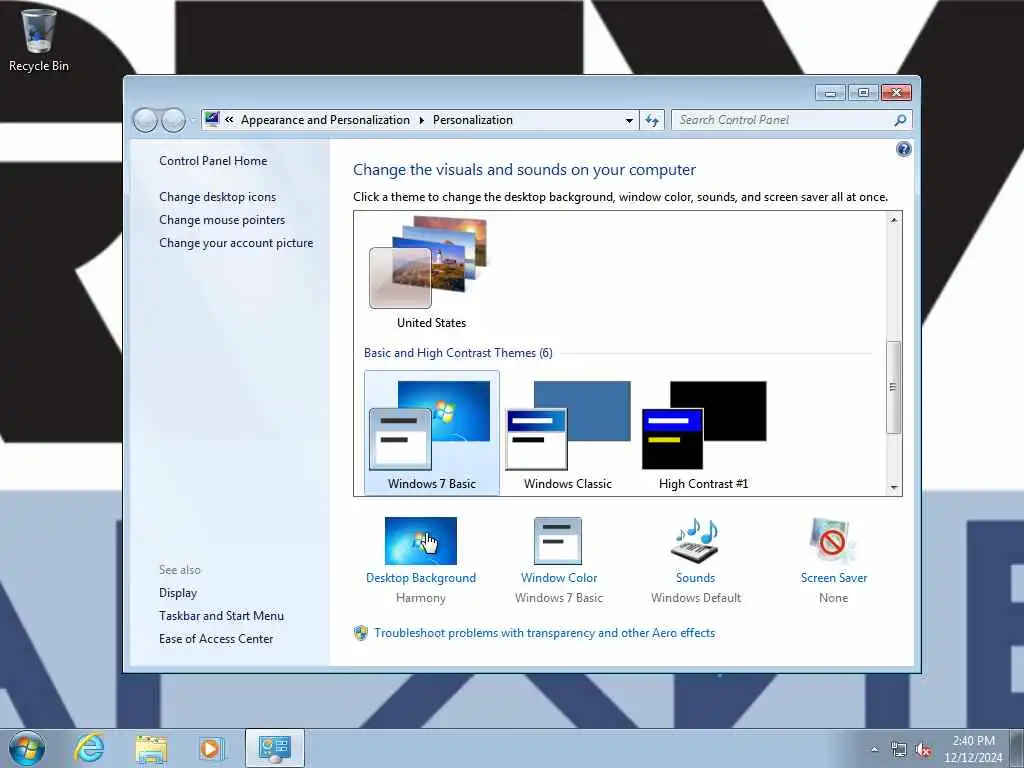Open the Sounds icon
1024x768 pixels.
tap(695, 541)
